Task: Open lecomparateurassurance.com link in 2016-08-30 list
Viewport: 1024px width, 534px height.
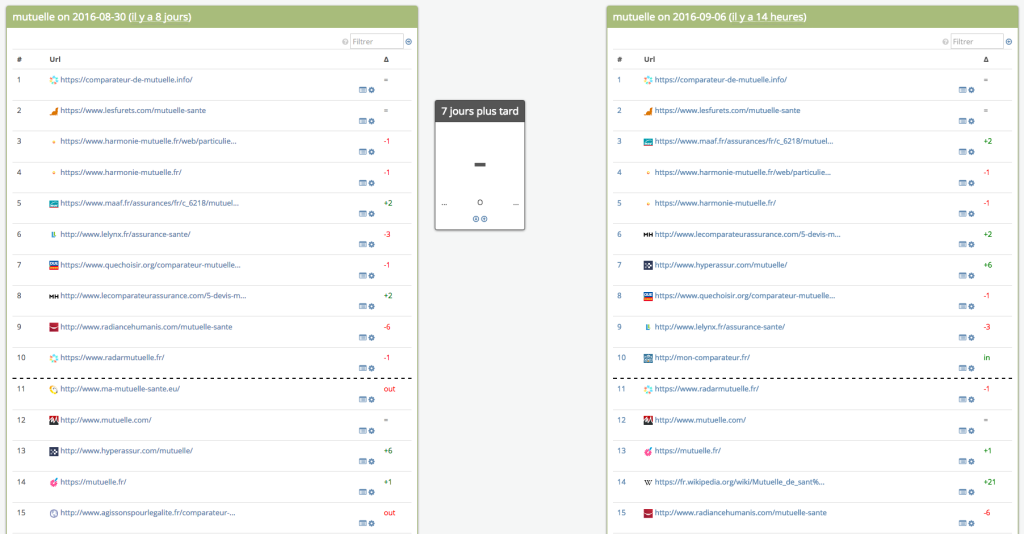Action: [x=153, y=296]
